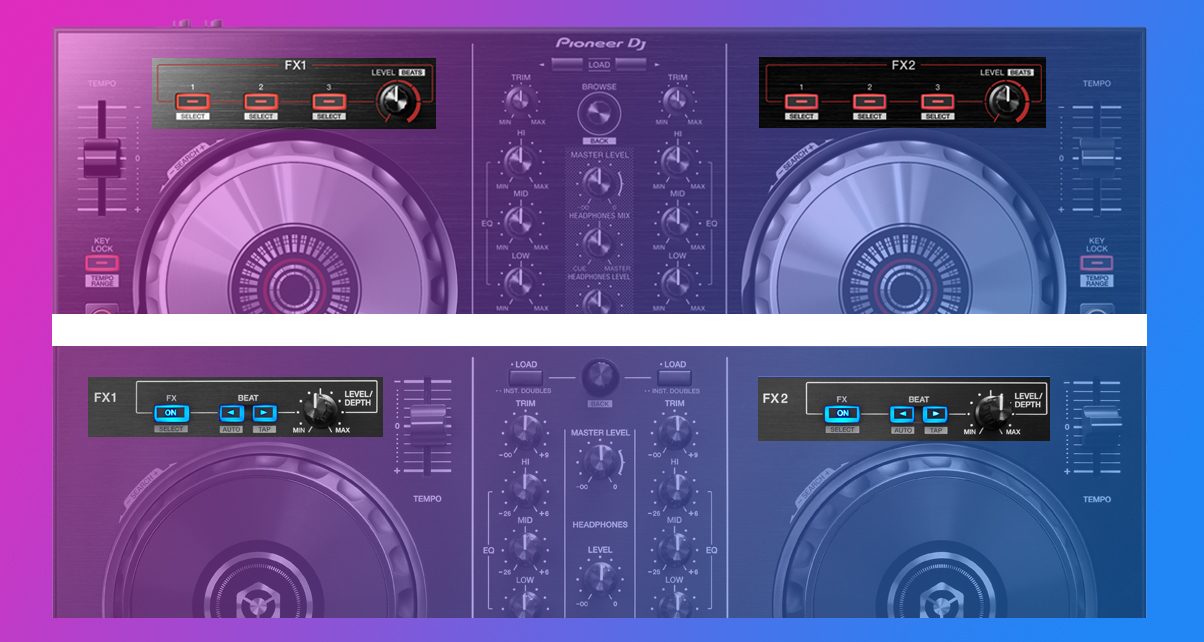Click FX1 BEAT left arrow button
1204x642 pixels.
point(232,412)
